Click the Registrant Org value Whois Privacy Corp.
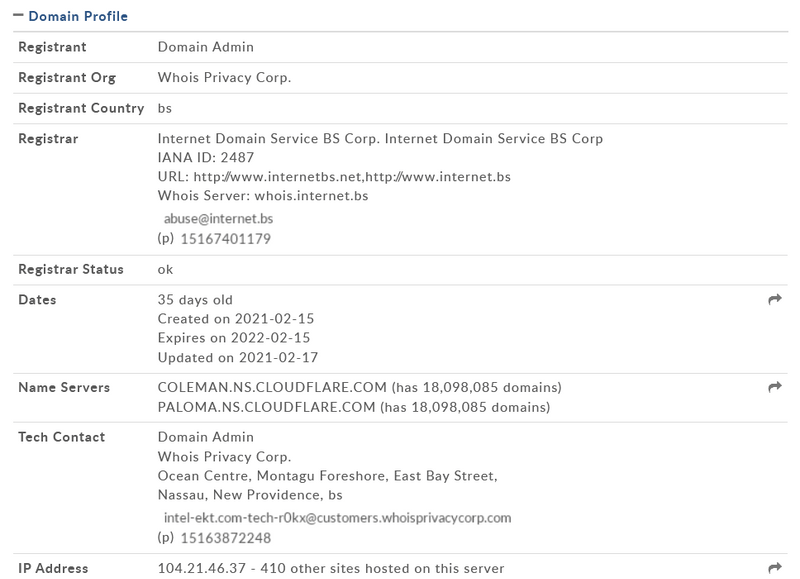 point(224,77)
